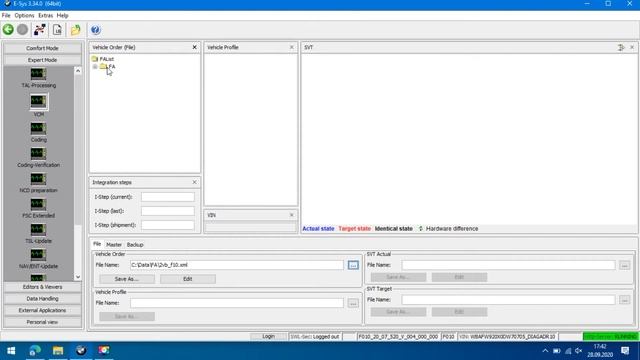Expand the Editors & Viewers section
Image resolution: width=640 pixels, height=360 pixels.
[42, 287]
